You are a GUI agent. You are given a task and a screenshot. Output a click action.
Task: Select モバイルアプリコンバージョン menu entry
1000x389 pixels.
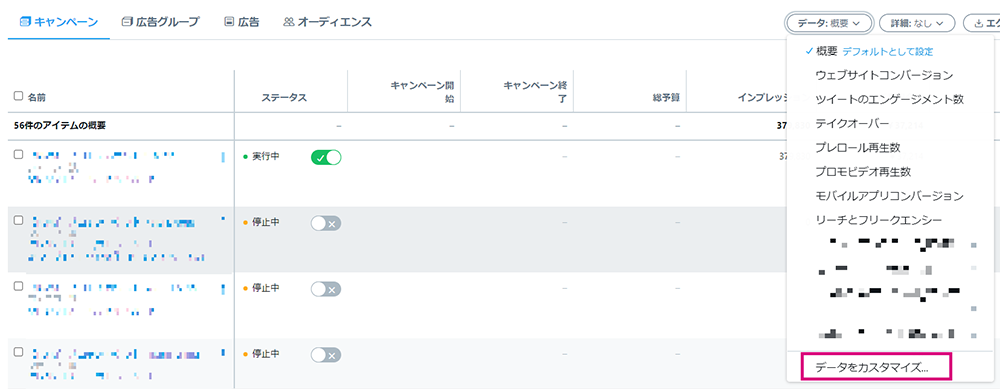889,196
